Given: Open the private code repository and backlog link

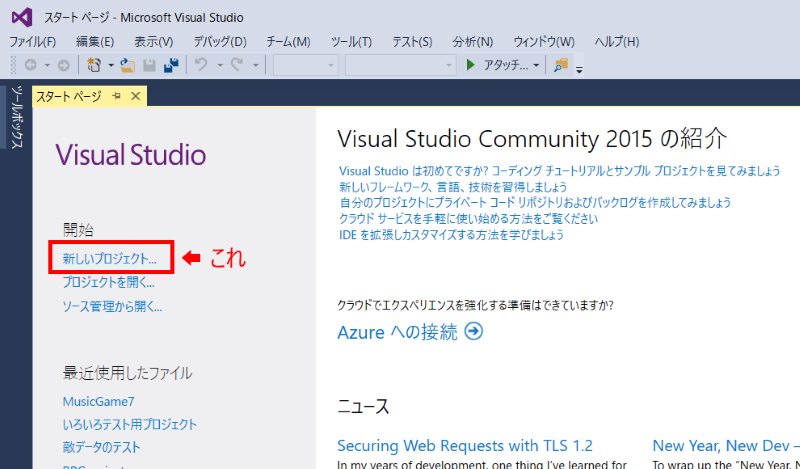Looking at the screenshot, I should (535, 203).
